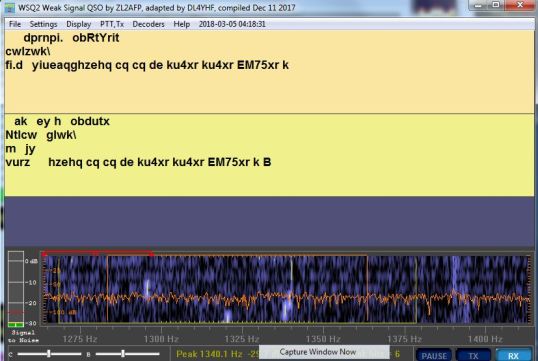
Task: Click the RX button
Action: (513, 356)
